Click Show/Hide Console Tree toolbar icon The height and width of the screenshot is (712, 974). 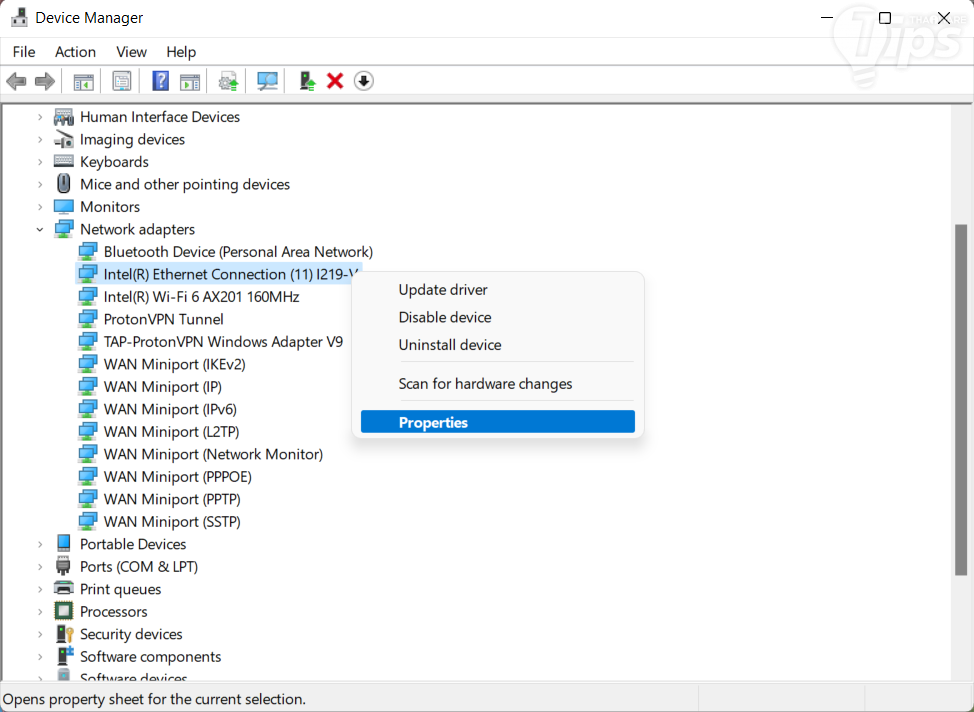tap(83, 81)
